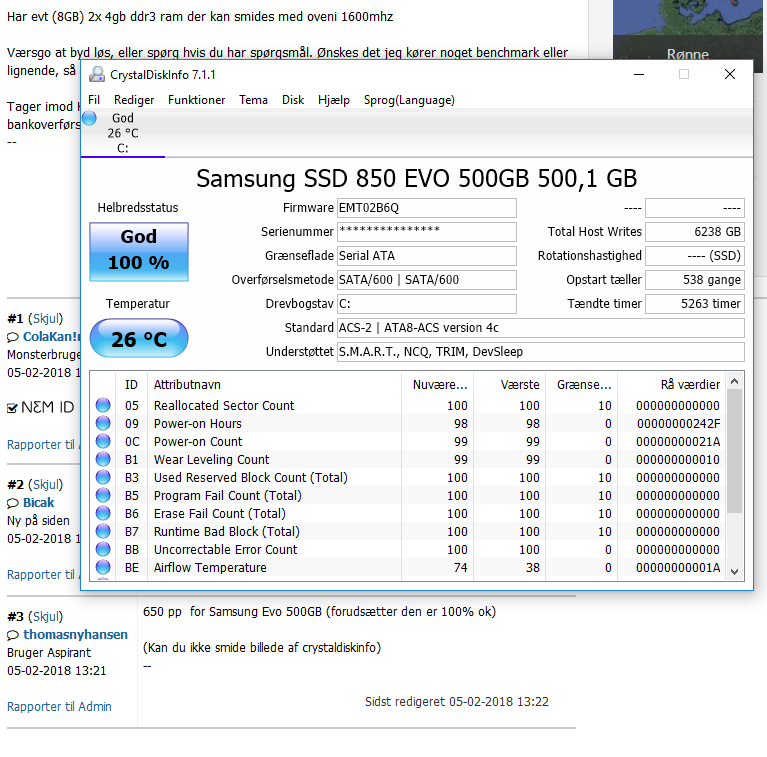Image resolution: width=767 pixels, height=757 pixels.
Task: Click status orb for Power-on Hours
Action: click(103, 423)
